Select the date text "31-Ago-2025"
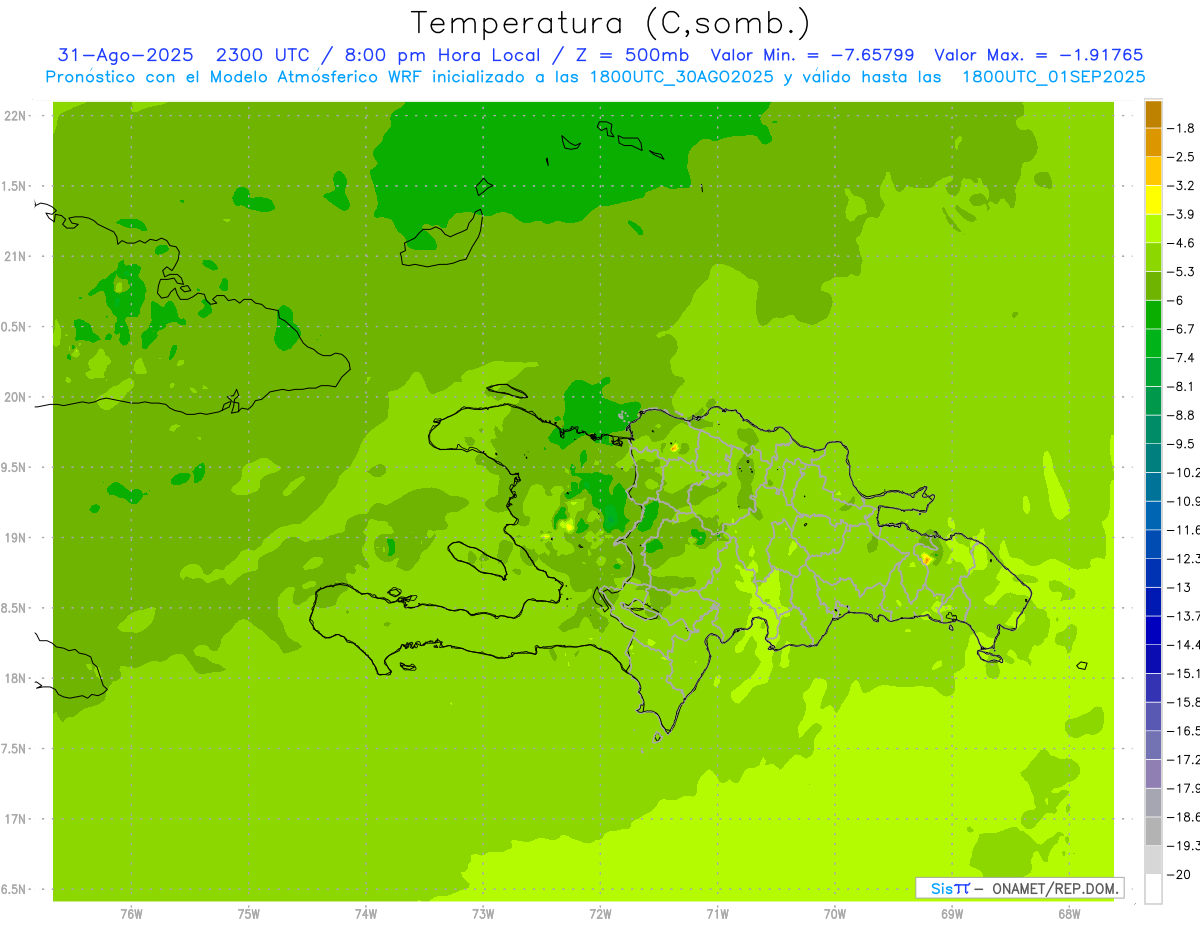 (x=126, y=55)
